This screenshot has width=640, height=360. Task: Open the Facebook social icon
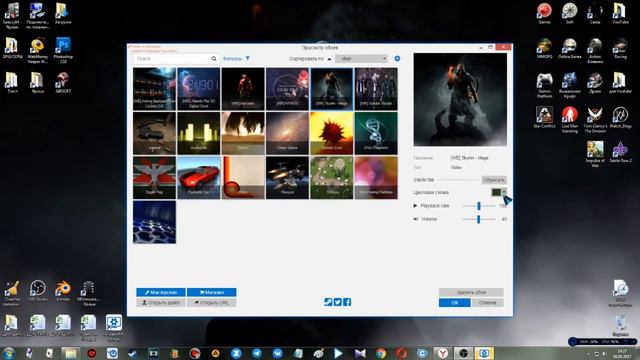347,302
